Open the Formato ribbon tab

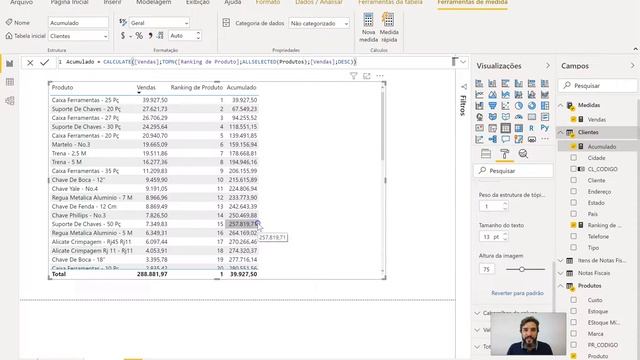(x=268, y=2)
